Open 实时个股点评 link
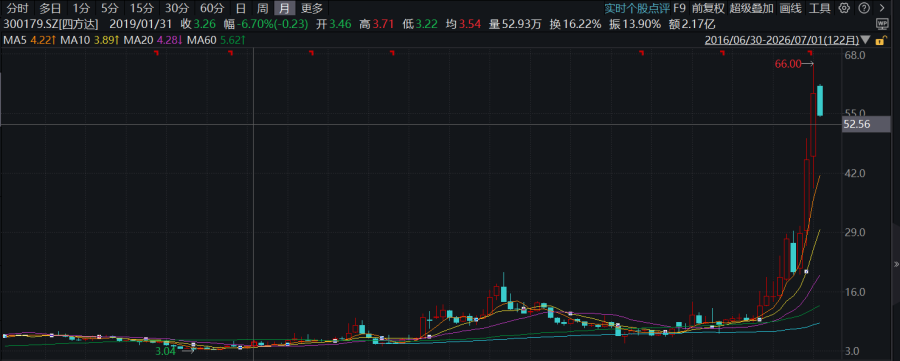 point(637,8)
